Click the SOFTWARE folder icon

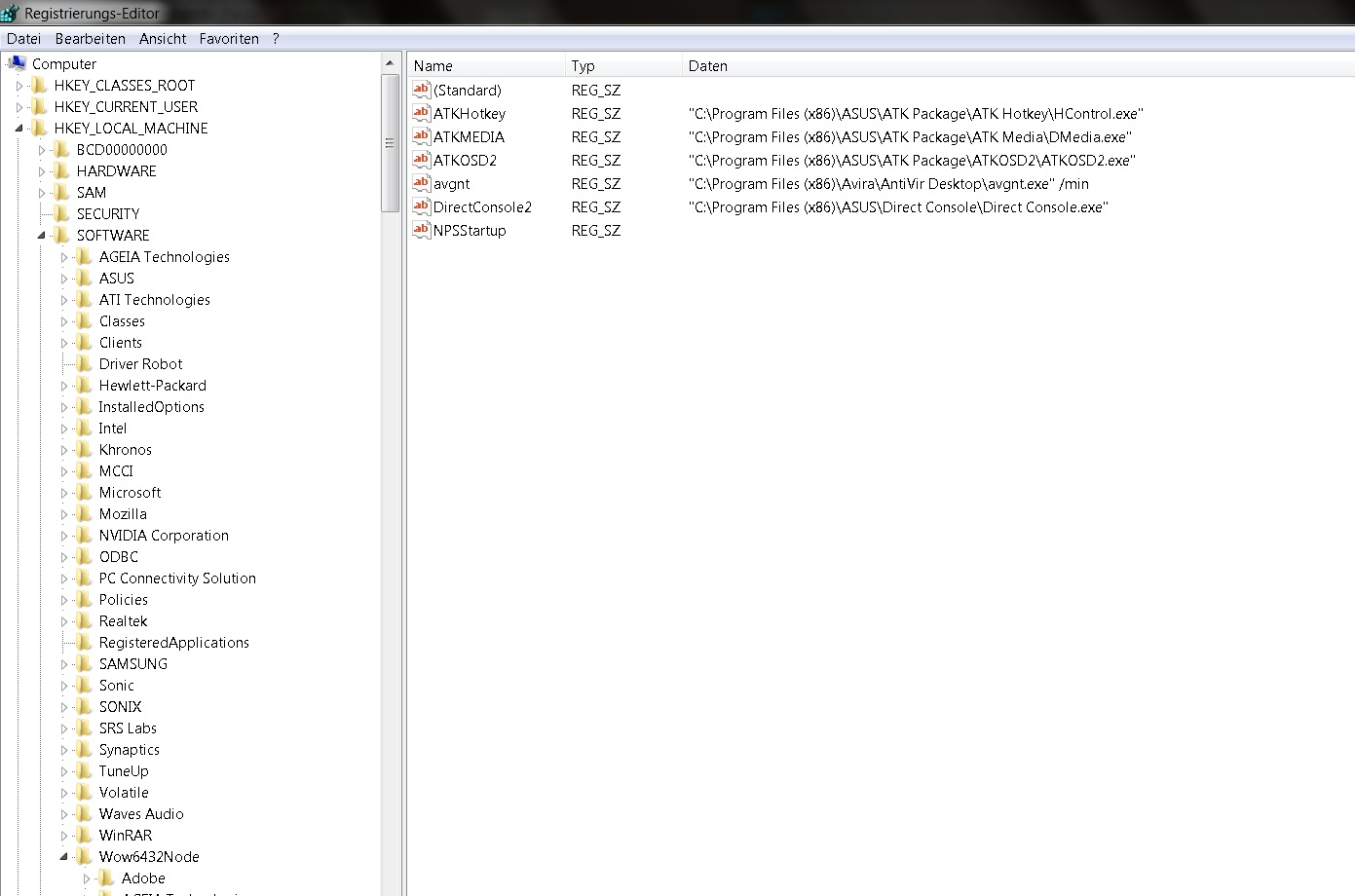pyautogui.click(x=62, y=235)
